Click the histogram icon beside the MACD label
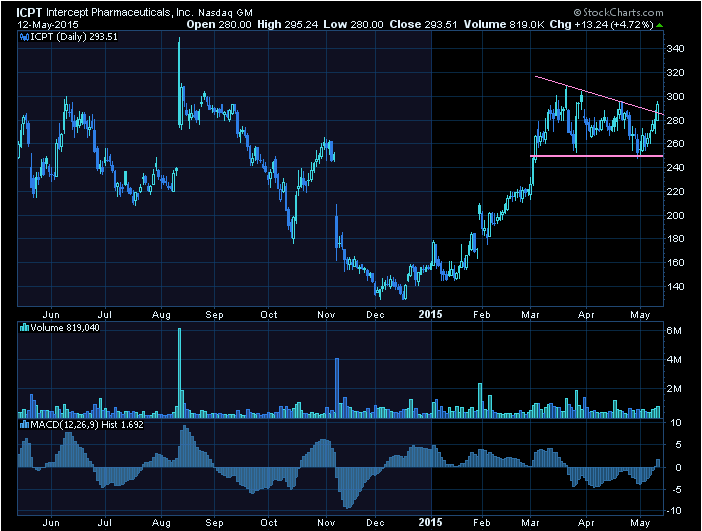Viewport: 702px width, 531px height. click(x=24, y=424)
